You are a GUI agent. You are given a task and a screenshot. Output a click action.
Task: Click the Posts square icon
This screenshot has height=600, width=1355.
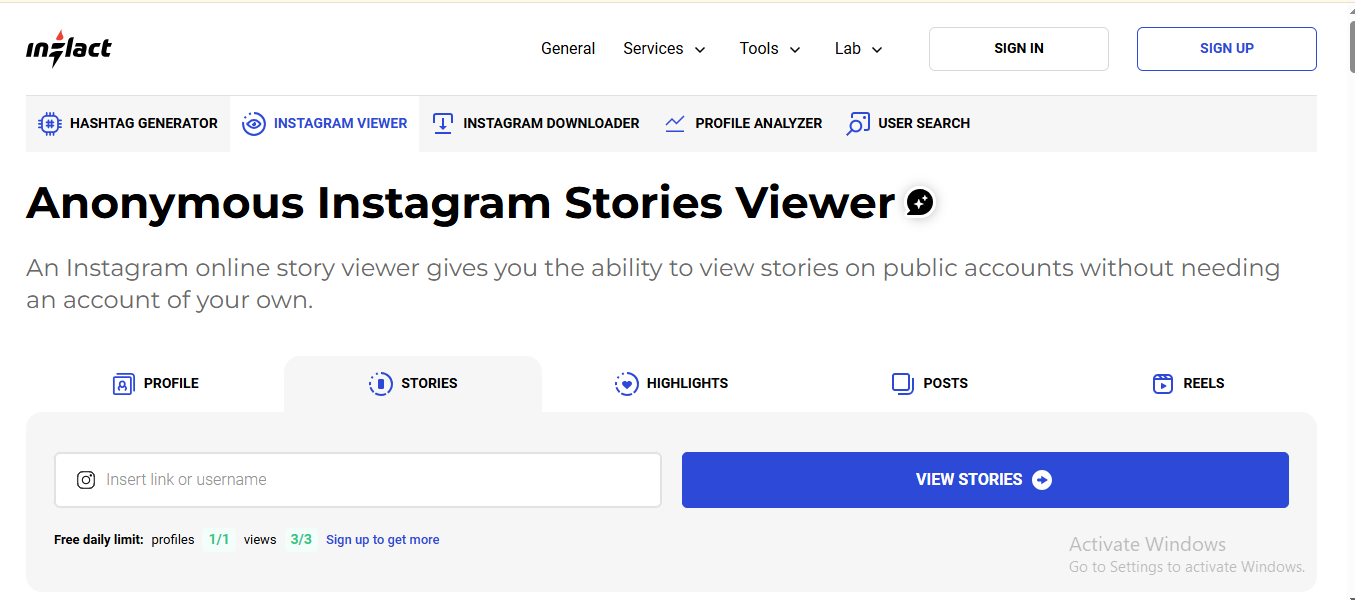point(903,383)
